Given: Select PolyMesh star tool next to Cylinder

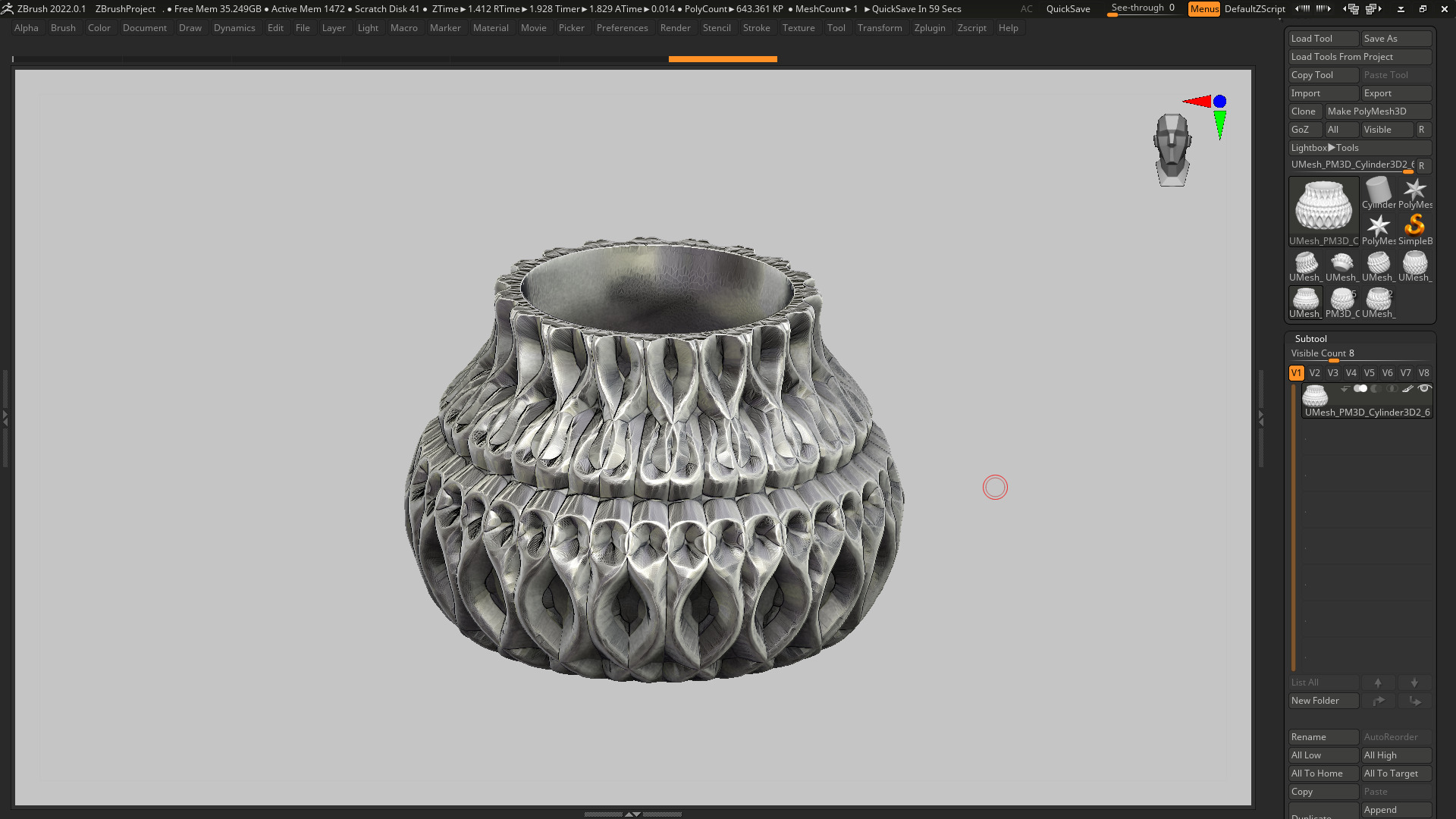Looking at the screenshot, I should (x=1415, y=193).
